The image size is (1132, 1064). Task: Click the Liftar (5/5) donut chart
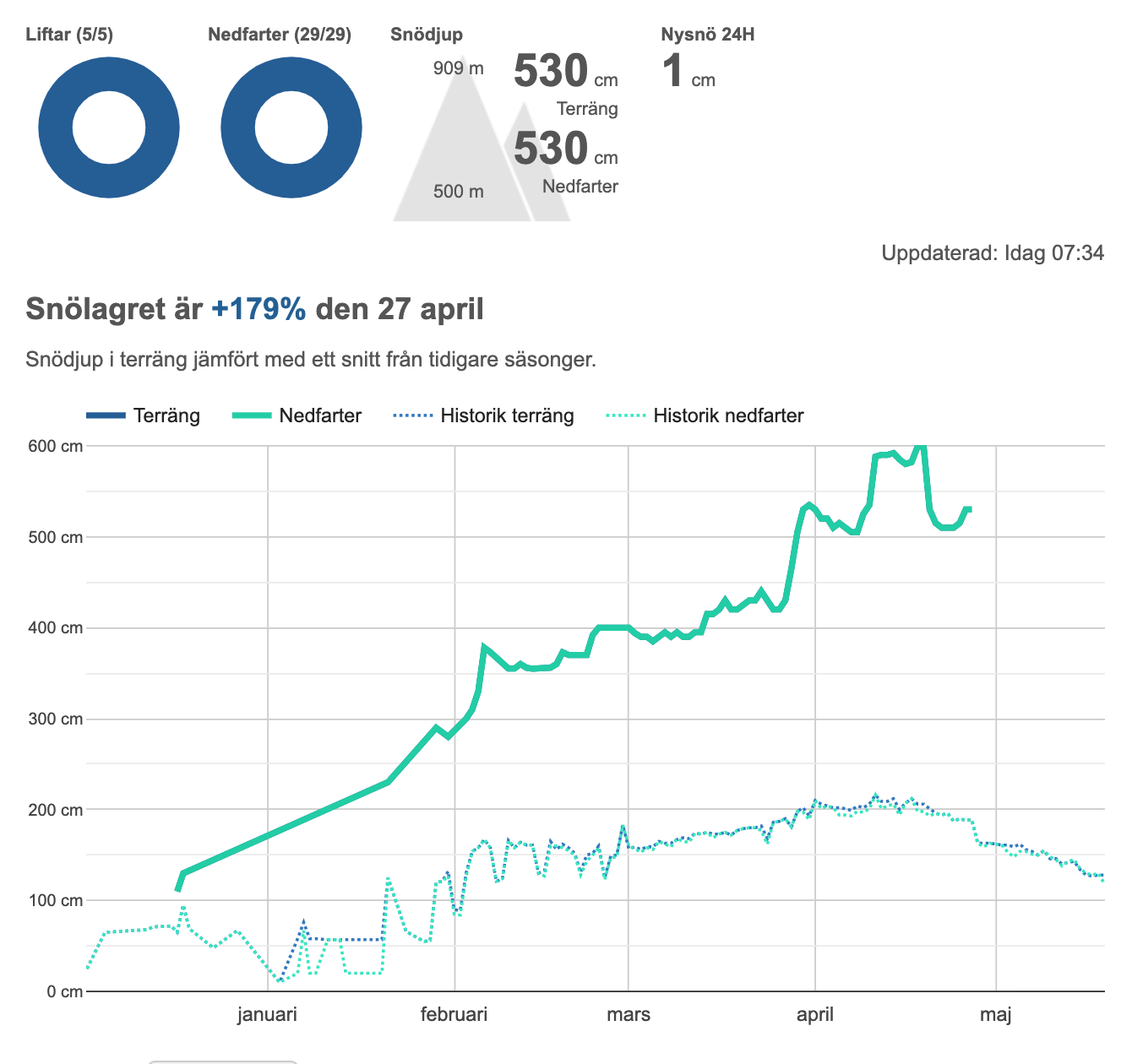pyautogui.click(x=109, y=128)
